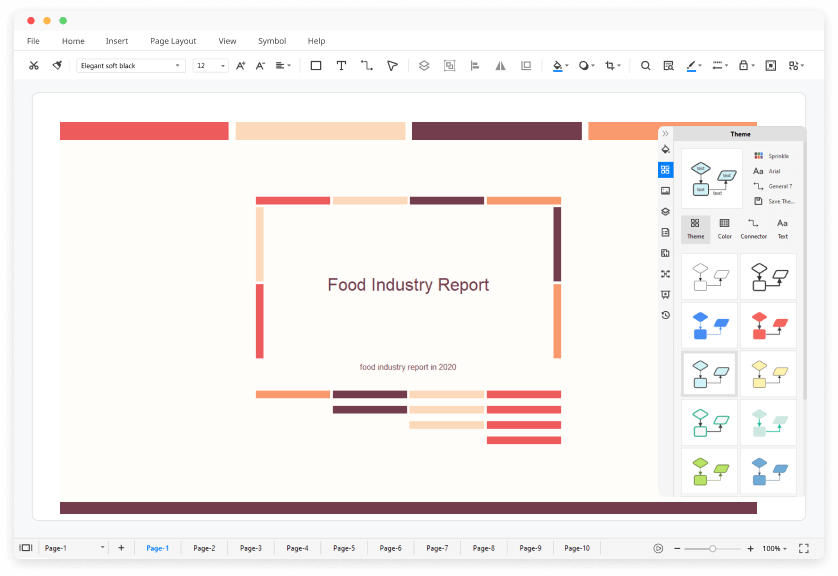
Task: Switch to the Page-10 tab
Action: [577, 548]
